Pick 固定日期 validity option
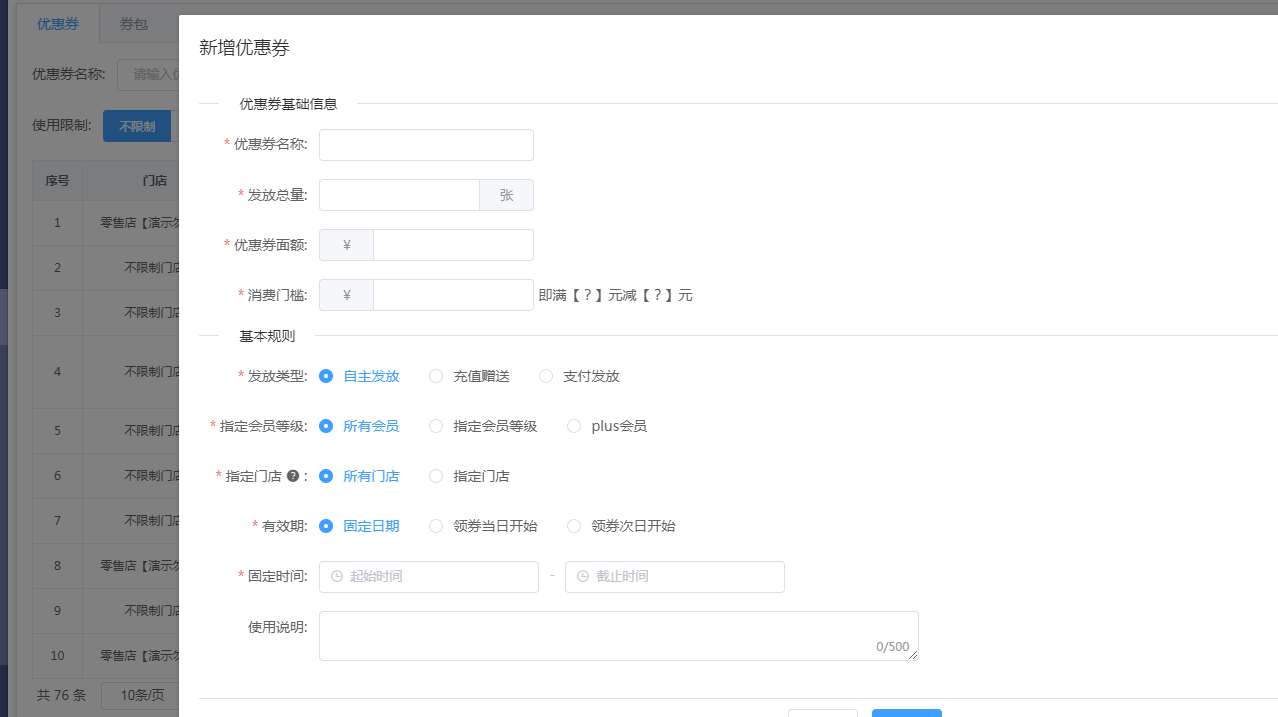 (x=359, y=526)
